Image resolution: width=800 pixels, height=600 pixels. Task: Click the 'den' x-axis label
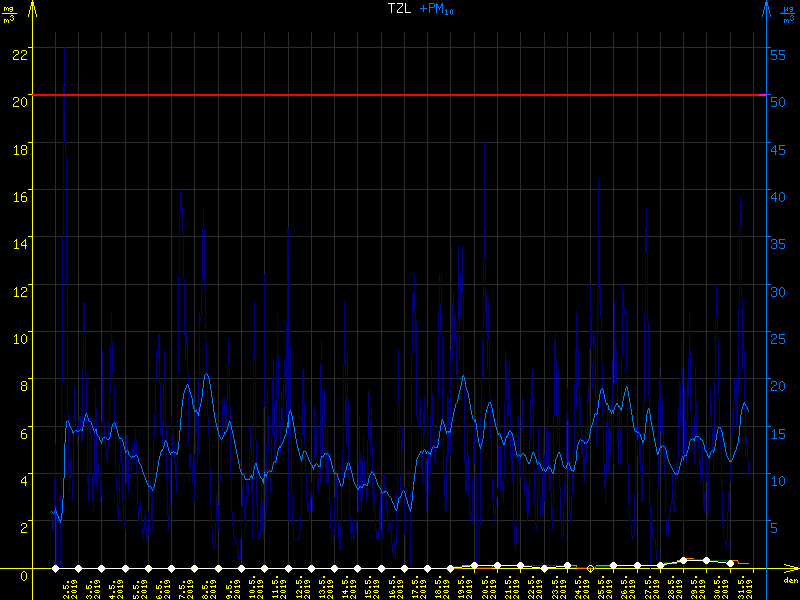[789, 581]
